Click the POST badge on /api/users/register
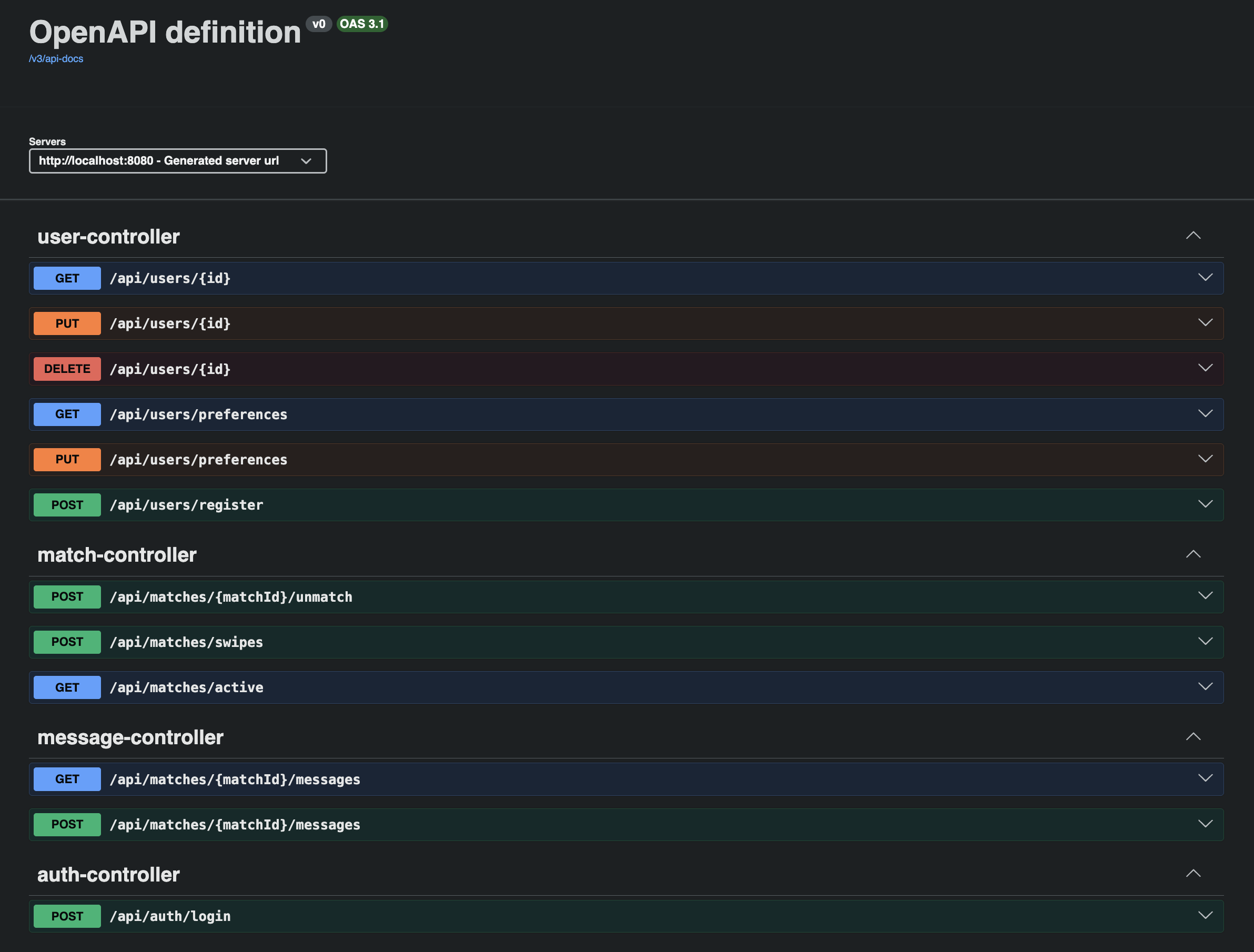Screen dimensions: 1254x952 point(67,504)
